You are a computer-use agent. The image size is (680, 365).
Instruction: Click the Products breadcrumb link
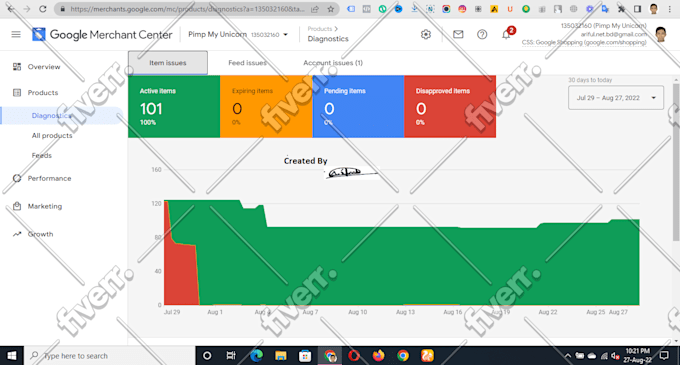320,29
